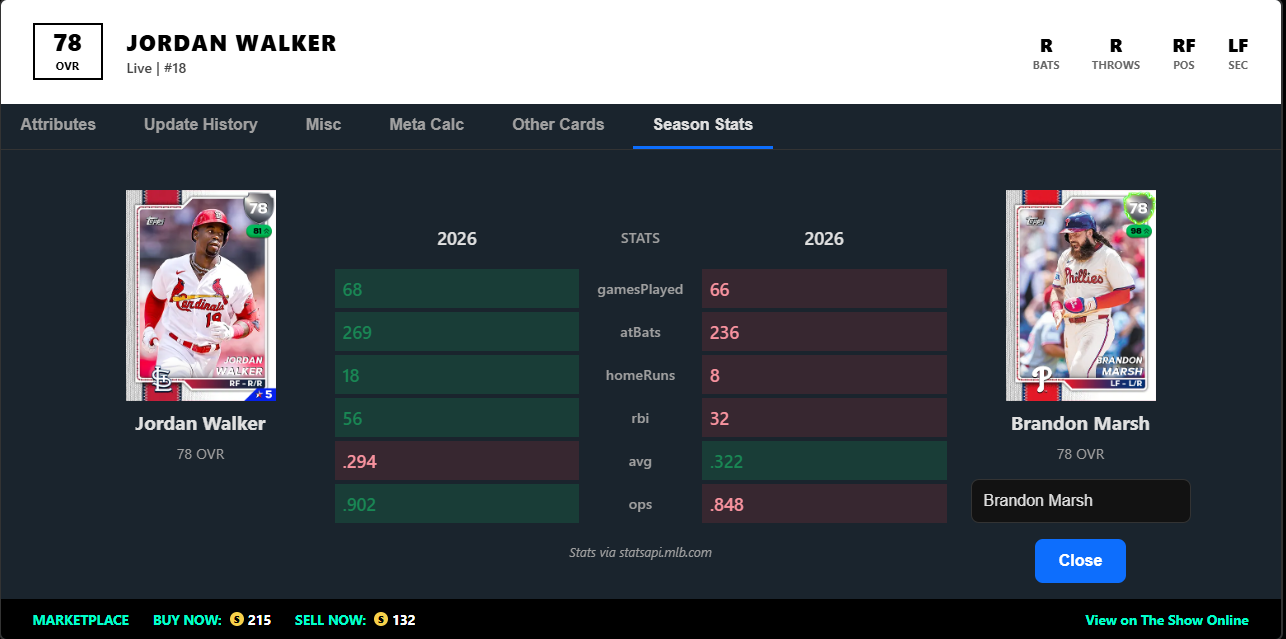The height and width of the screenshot is (639, 1286).
Task: Click the Brandon Marsh name below card
Action: tap(1081, 423)
